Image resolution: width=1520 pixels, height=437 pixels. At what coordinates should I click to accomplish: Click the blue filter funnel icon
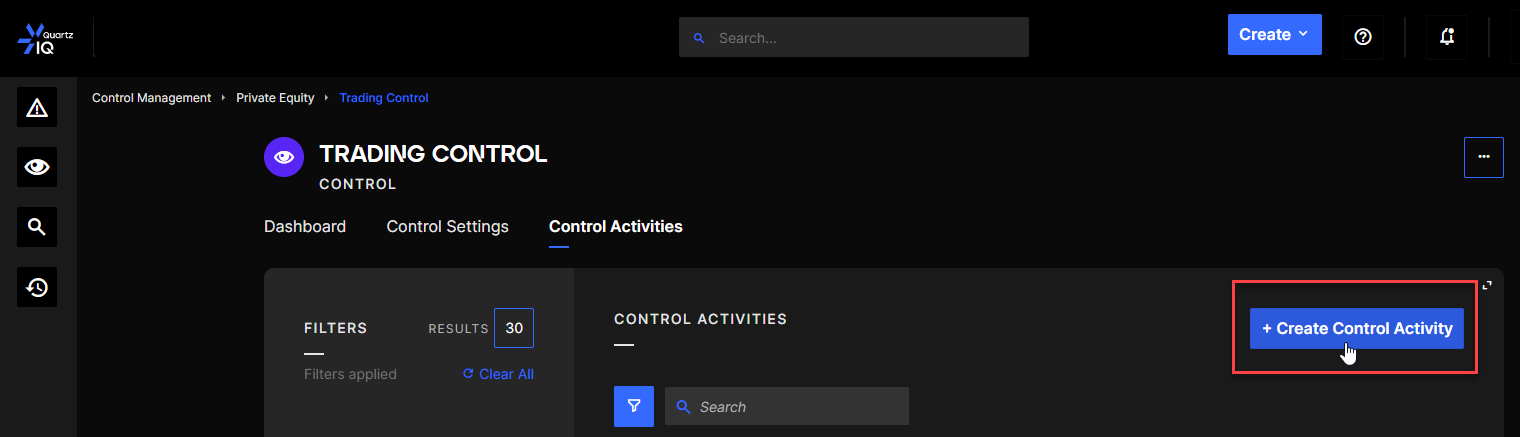point(634,407)
